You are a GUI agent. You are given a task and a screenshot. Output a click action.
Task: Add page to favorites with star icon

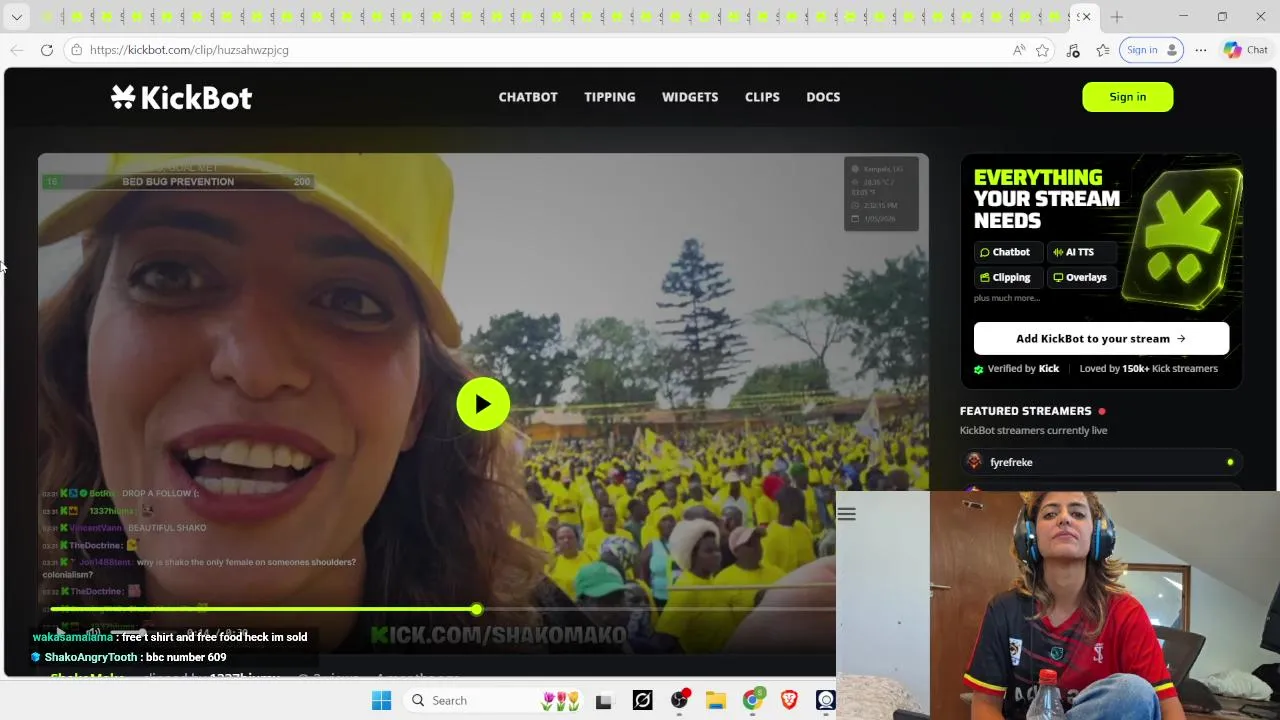1043,50
